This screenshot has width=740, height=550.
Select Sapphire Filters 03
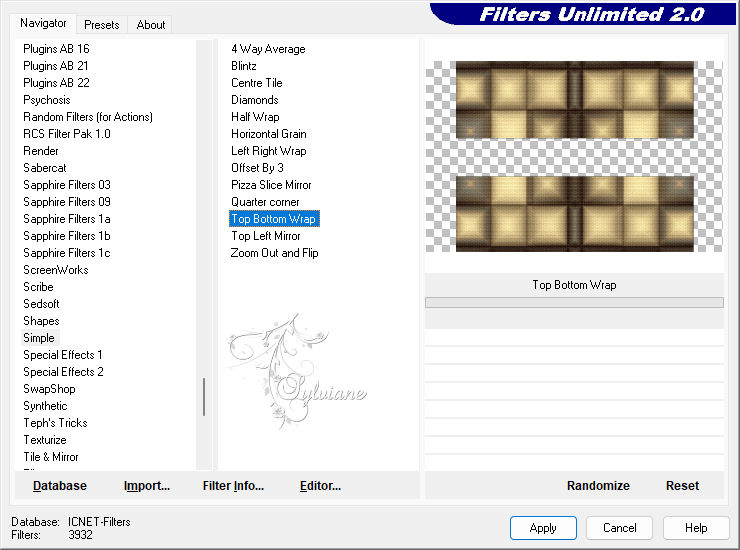click(67, 185)
